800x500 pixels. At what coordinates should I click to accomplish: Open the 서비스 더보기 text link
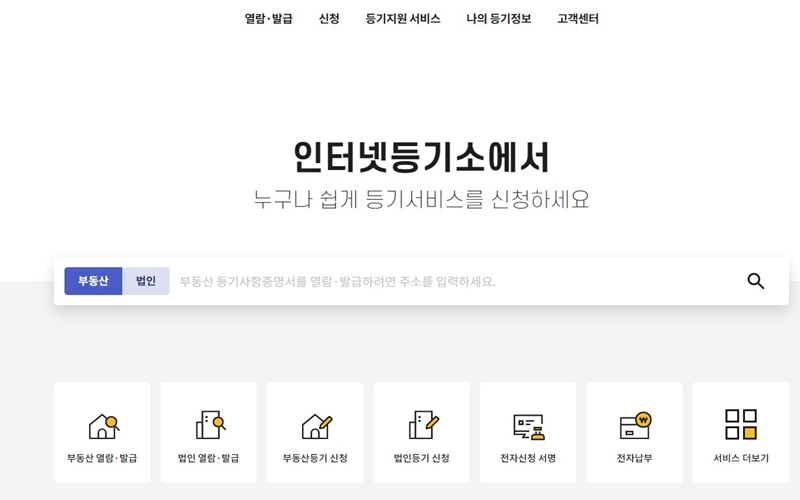tap(741, 458)
